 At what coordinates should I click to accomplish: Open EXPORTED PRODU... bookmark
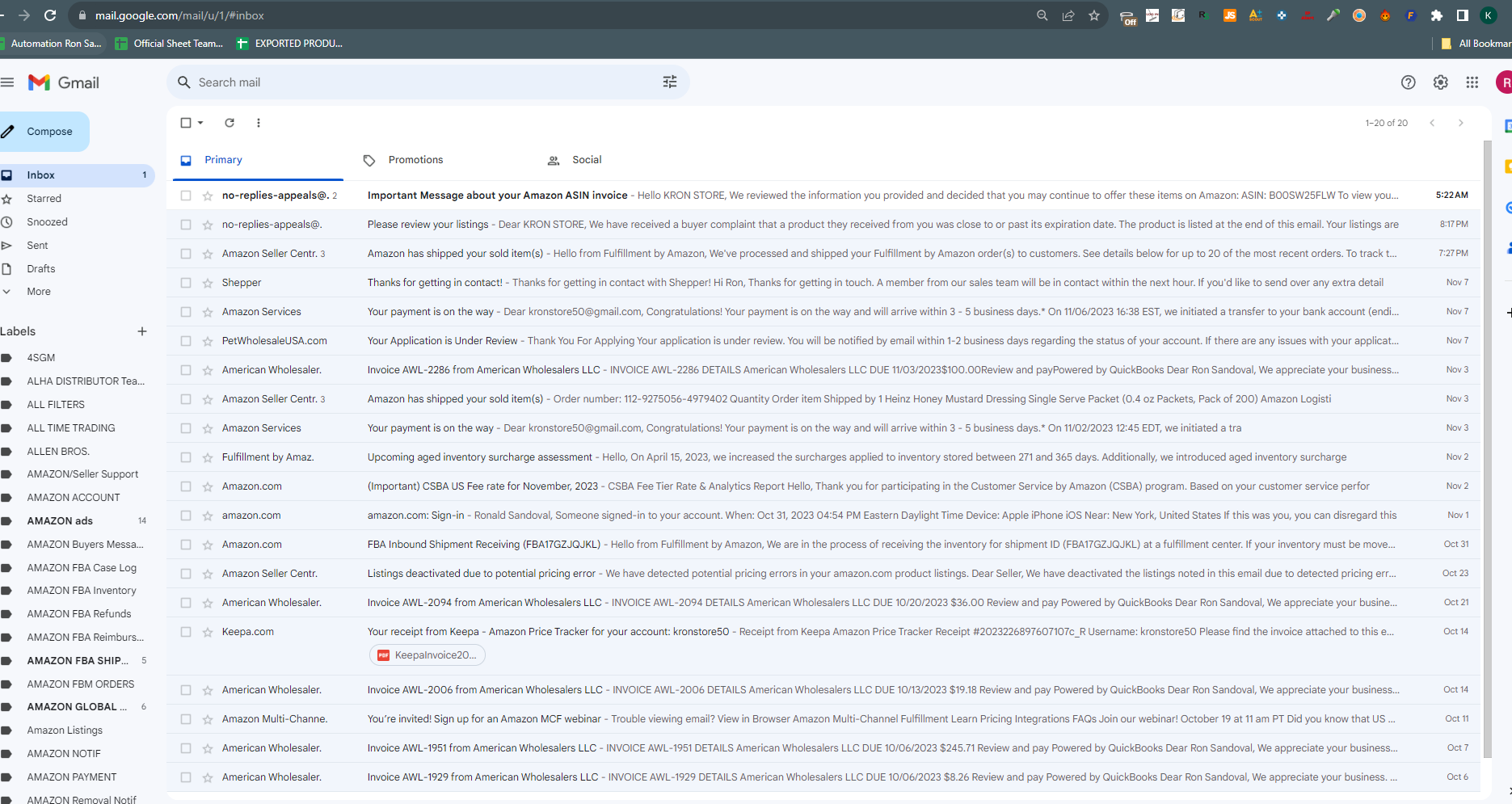289,44
